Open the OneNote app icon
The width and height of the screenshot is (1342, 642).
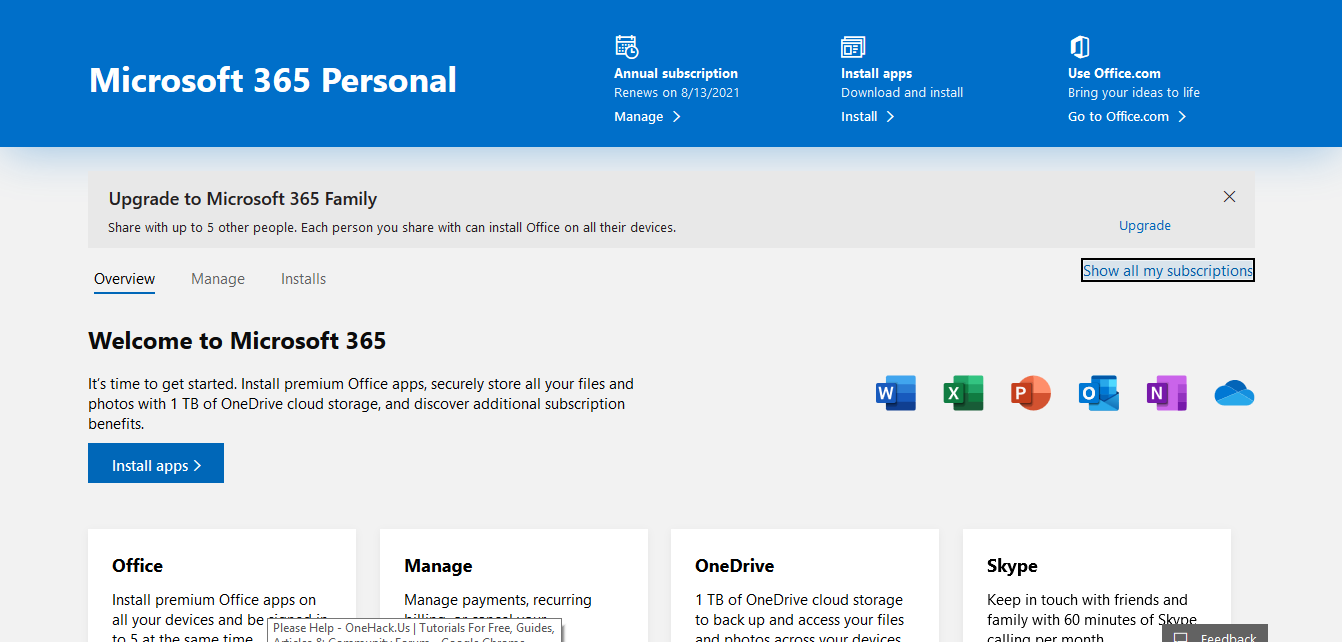tap(1167, 393)
